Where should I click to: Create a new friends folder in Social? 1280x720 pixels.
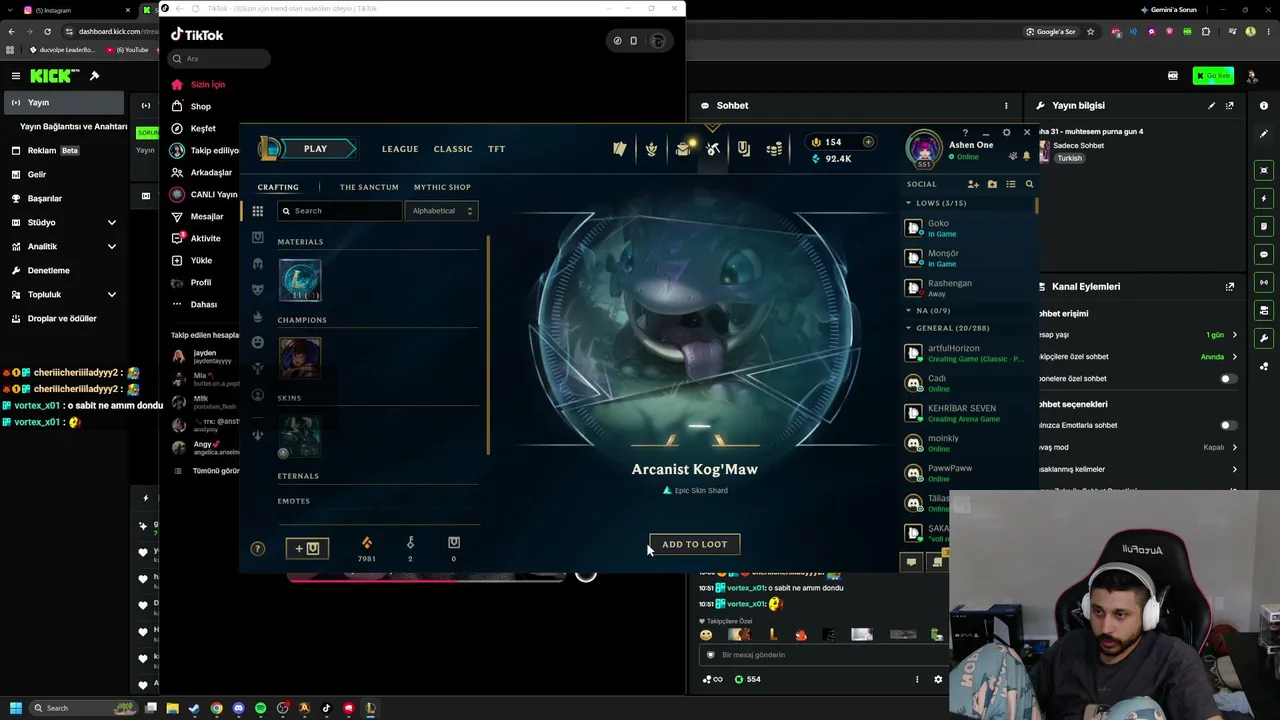pyautogui.click(x=992, y=184)
